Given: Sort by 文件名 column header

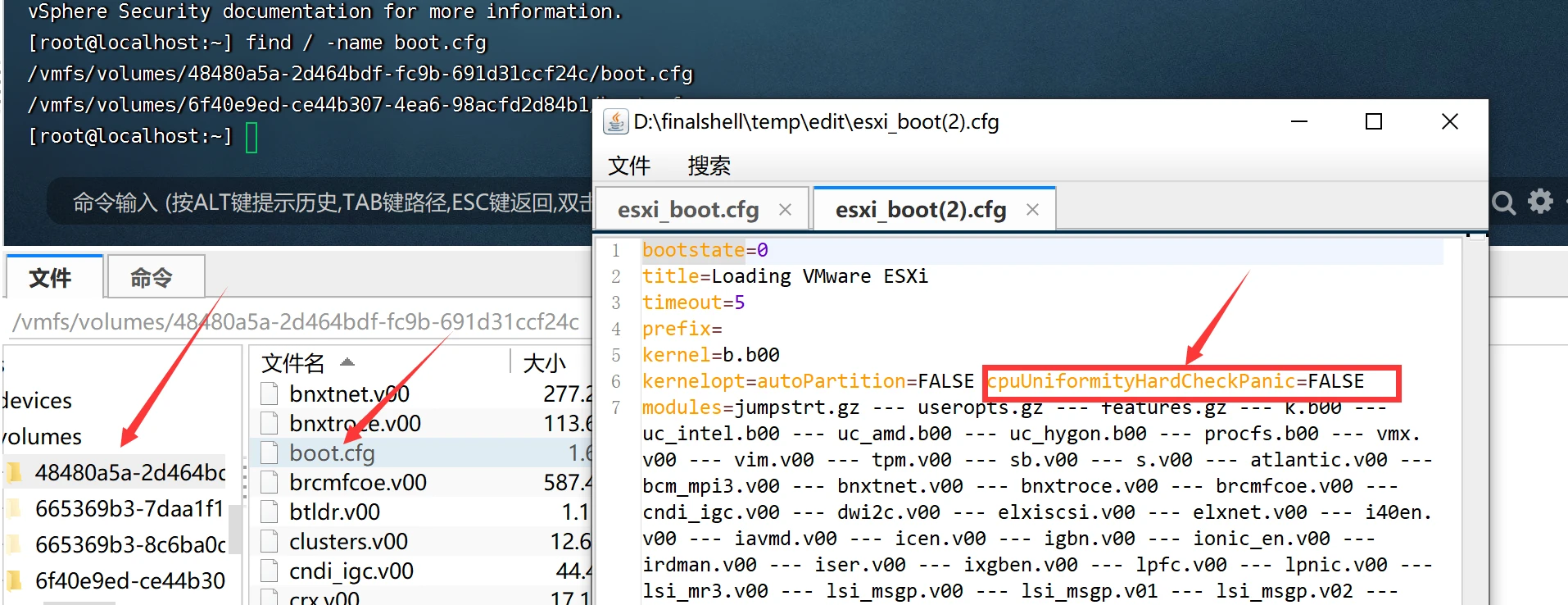Looking at the screenshot, I should pos(293,362).
